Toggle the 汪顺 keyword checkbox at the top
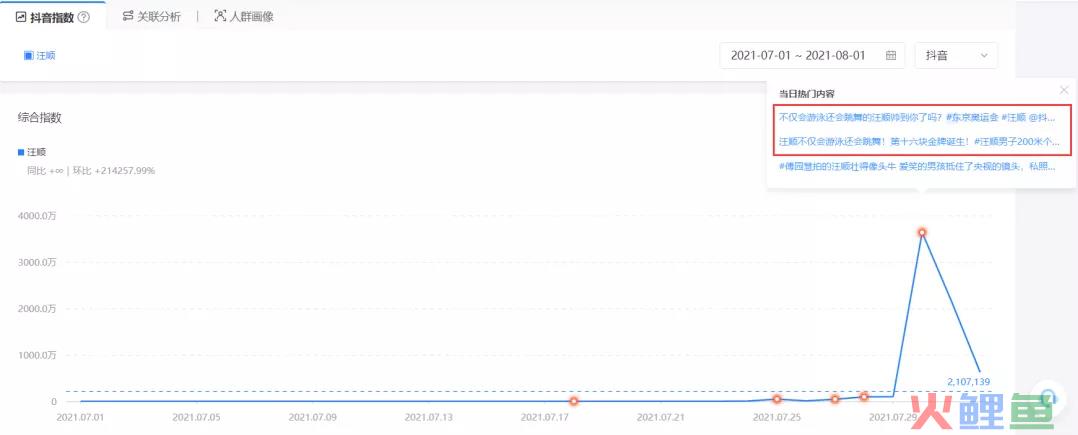 pyautogui.click(x=29, y=56)
